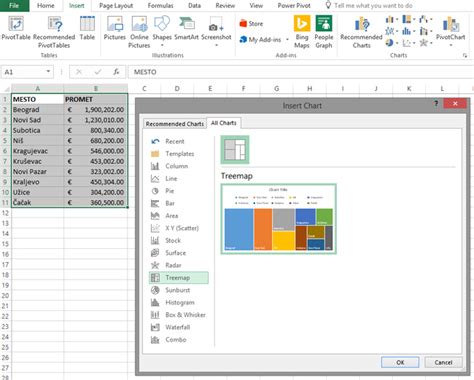
Task: Open the Shapes gallery
Action: point(162,32)
